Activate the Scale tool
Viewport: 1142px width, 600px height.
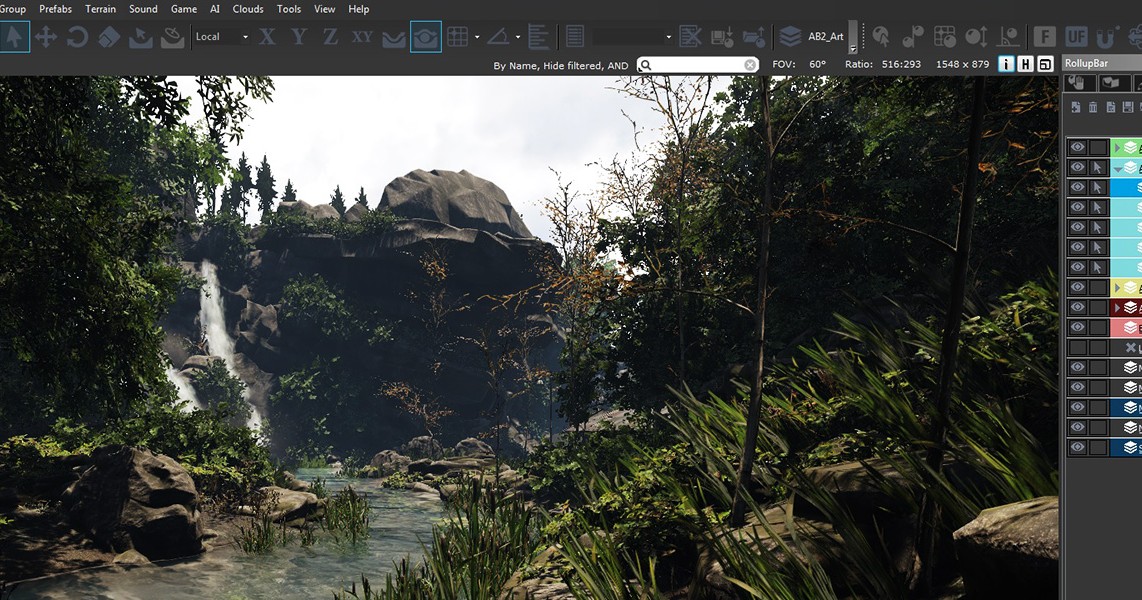pos(109,36)
